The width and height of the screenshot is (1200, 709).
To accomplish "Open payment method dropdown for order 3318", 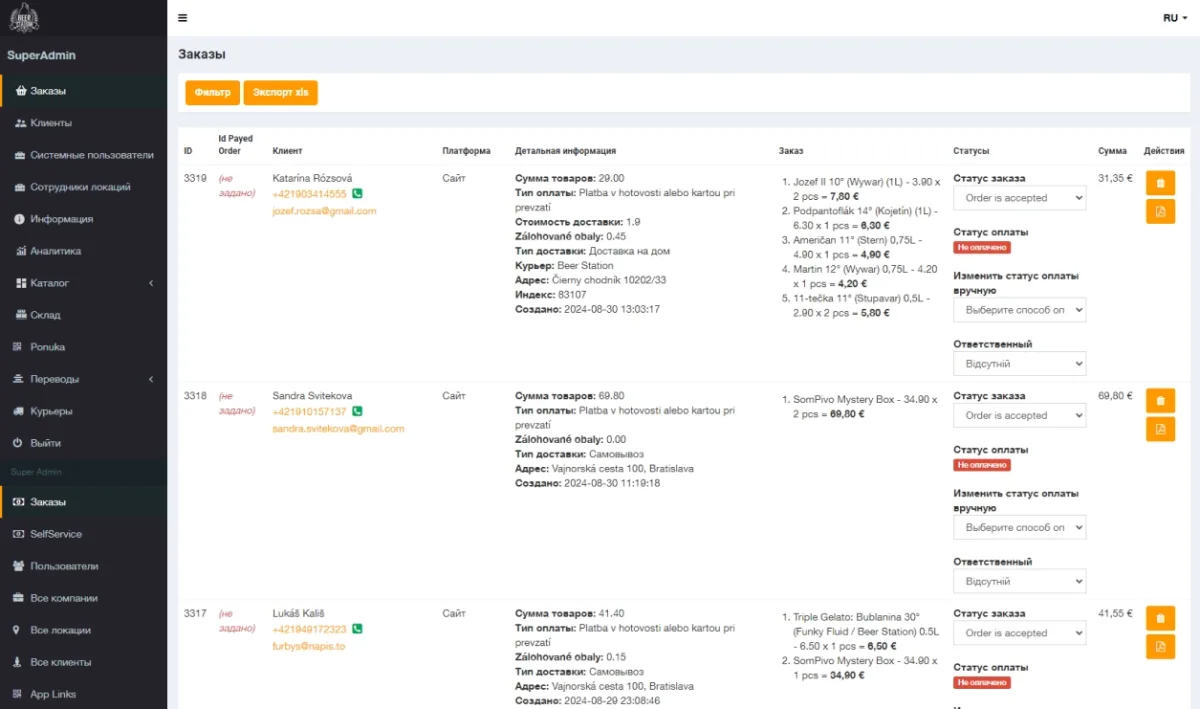I will pos(1019,527).
